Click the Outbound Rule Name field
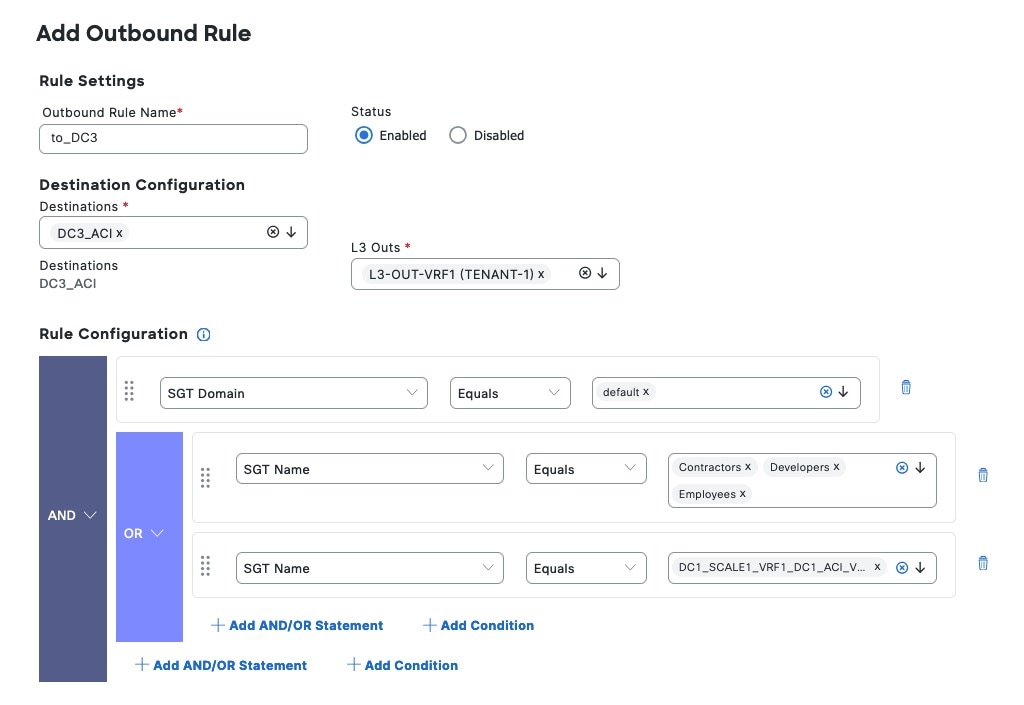The image size is (1024, 705). tap(173, 138)
